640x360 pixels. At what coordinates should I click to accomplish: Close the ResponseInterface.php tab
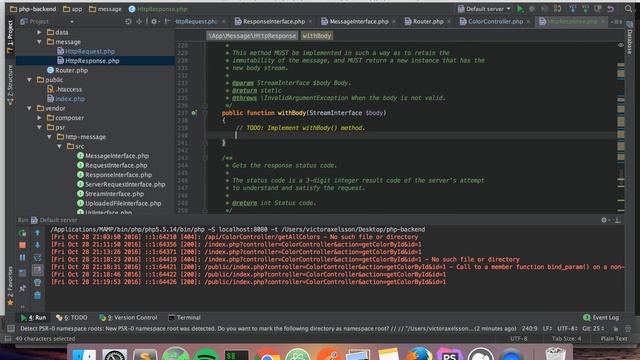coord(311,21)
